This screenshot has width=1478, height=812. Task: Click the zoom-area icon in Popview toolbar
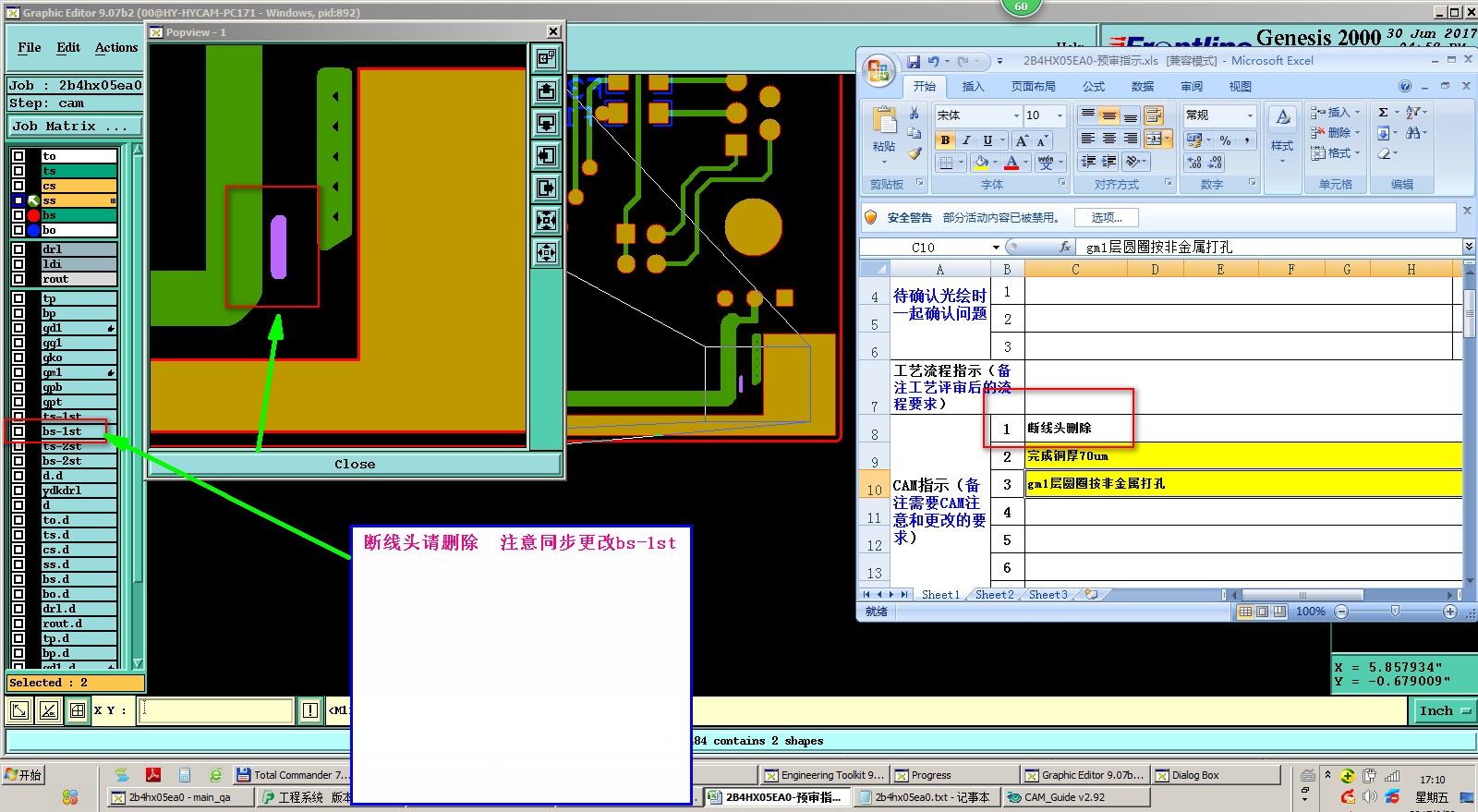click(x=547, y=58)
